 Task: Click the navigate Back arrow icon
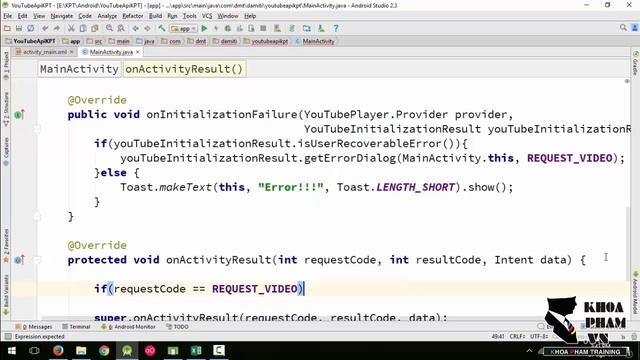coord(135,28)
